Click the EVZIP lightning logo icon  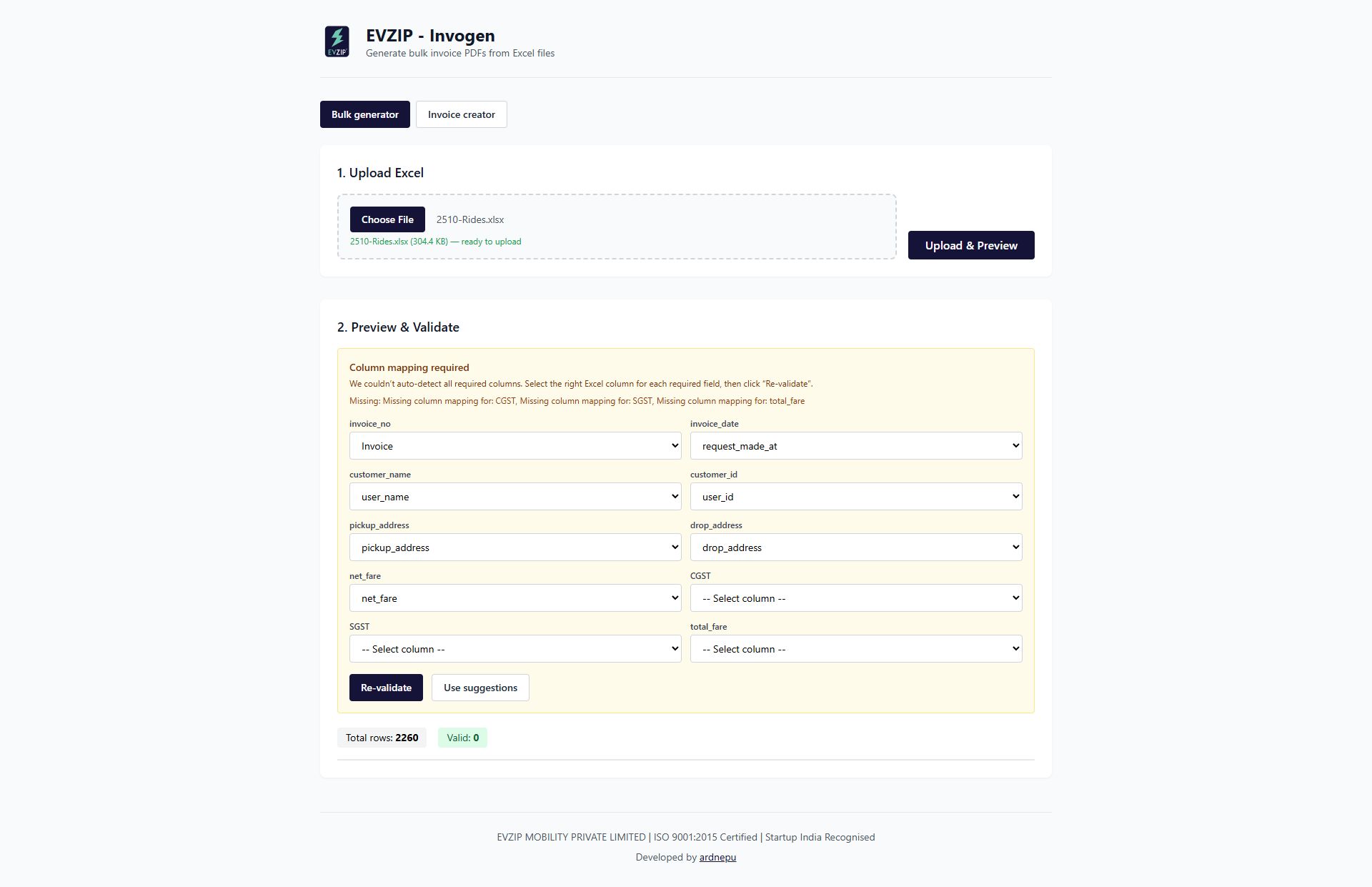point(337,42)
